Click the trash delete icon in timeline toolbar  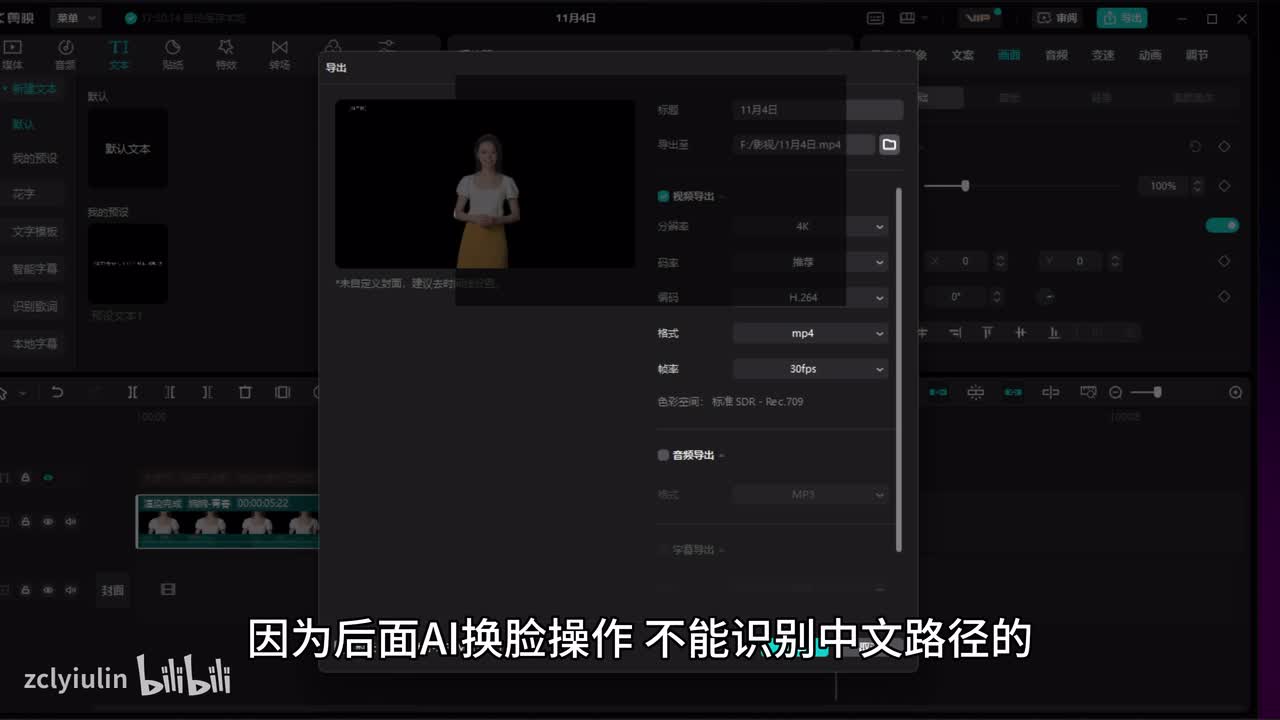tap(245, 393)
